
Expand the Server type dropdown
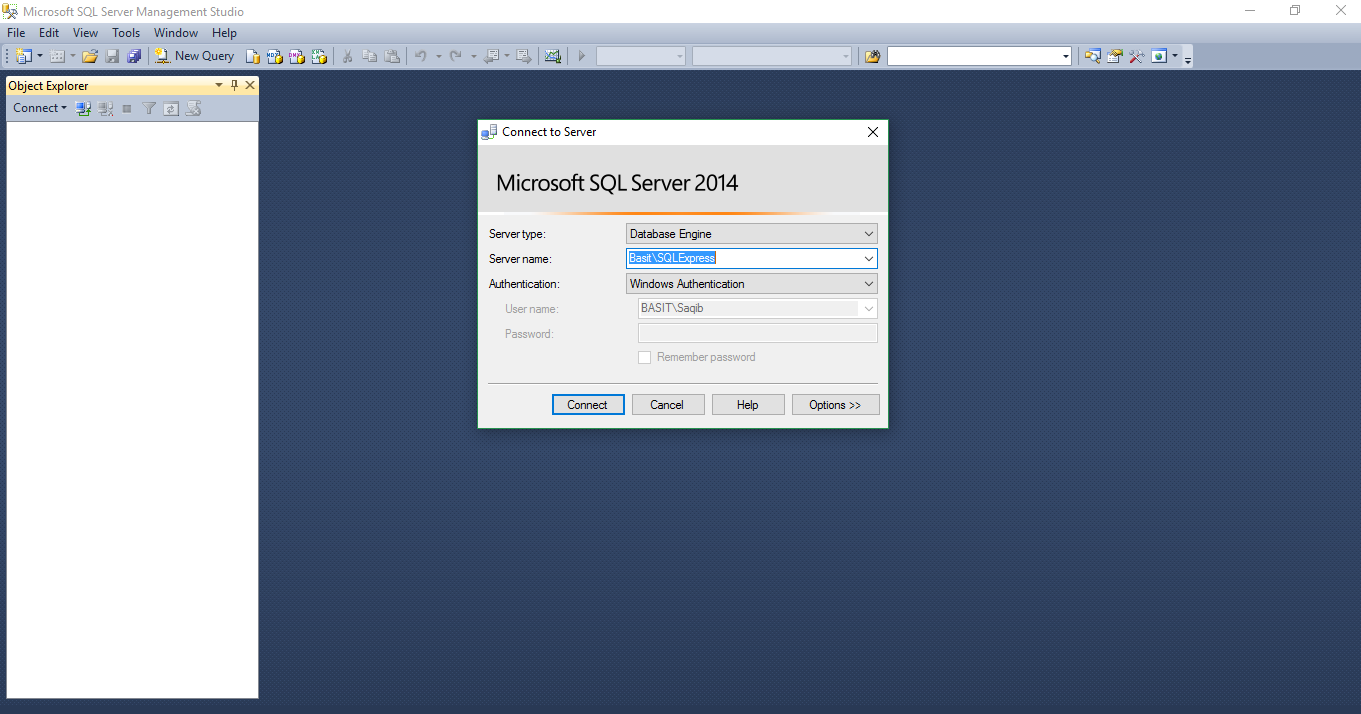point(868,234)
